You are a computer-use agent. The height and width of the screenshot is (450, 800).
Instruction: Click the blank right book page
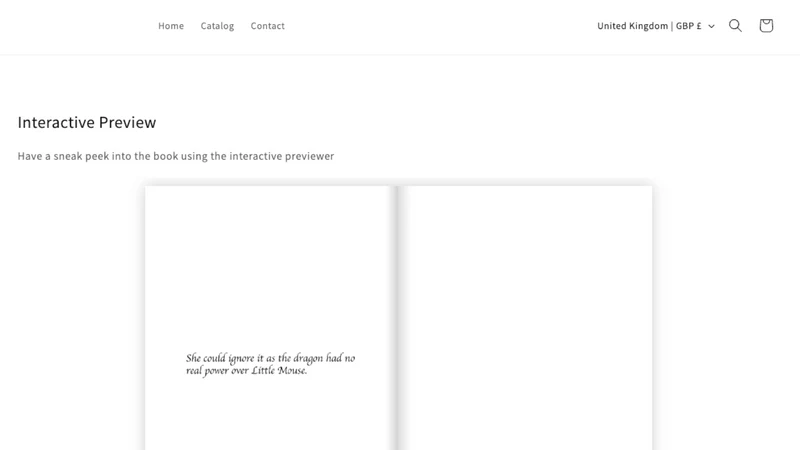[526, 318]
